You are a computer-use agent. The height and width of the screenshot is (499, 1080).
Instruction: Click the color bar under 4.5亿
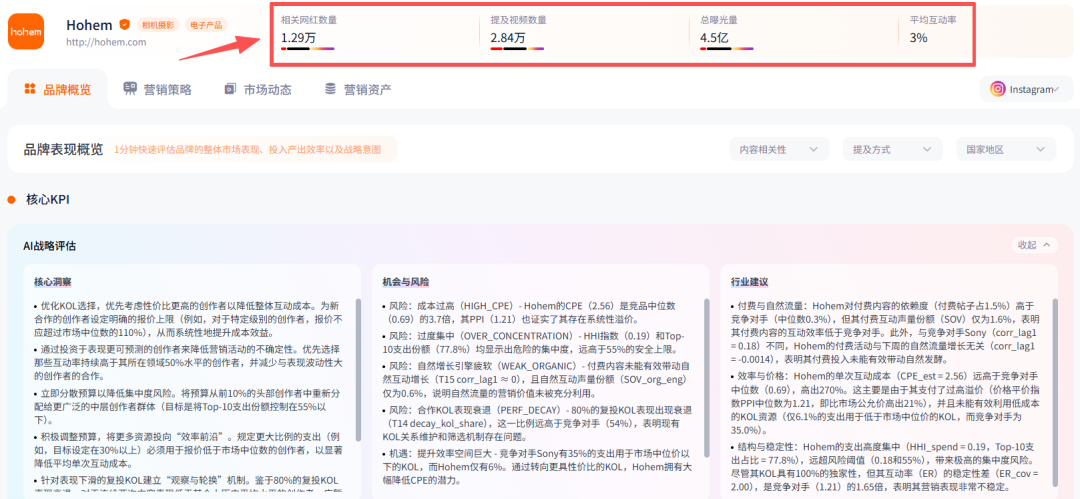[x=727, y=49]
